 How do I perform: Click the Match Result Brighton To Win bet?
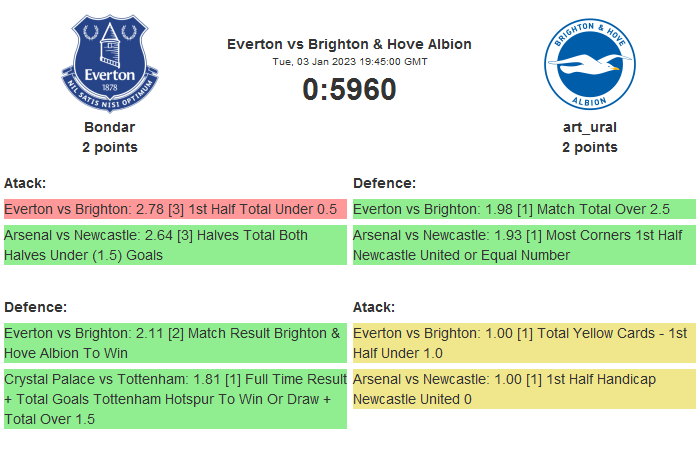175,343
